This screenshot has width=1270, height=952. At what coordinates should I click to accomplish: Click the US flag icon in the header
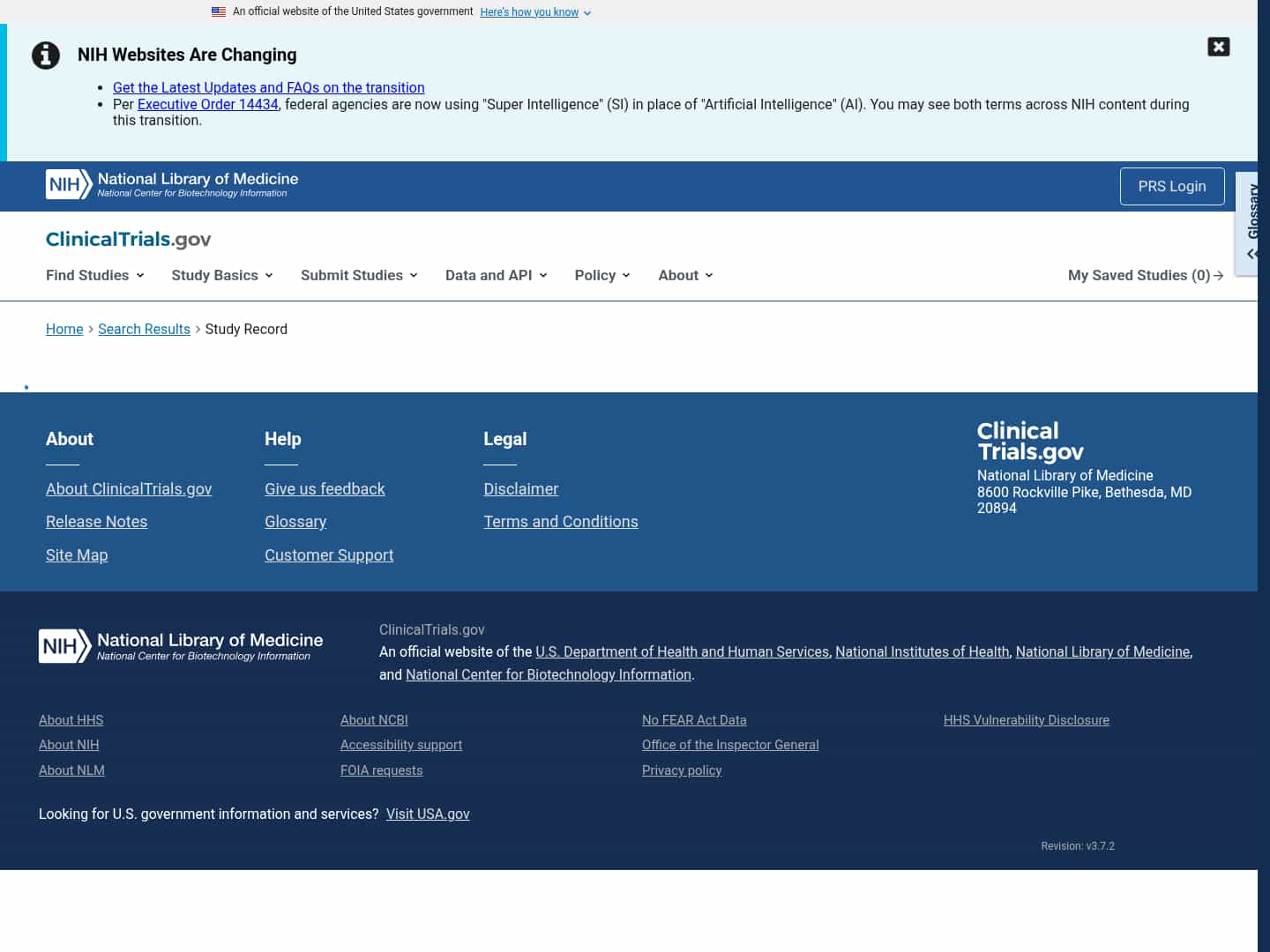pyautogui.click(x=219, y=11)
